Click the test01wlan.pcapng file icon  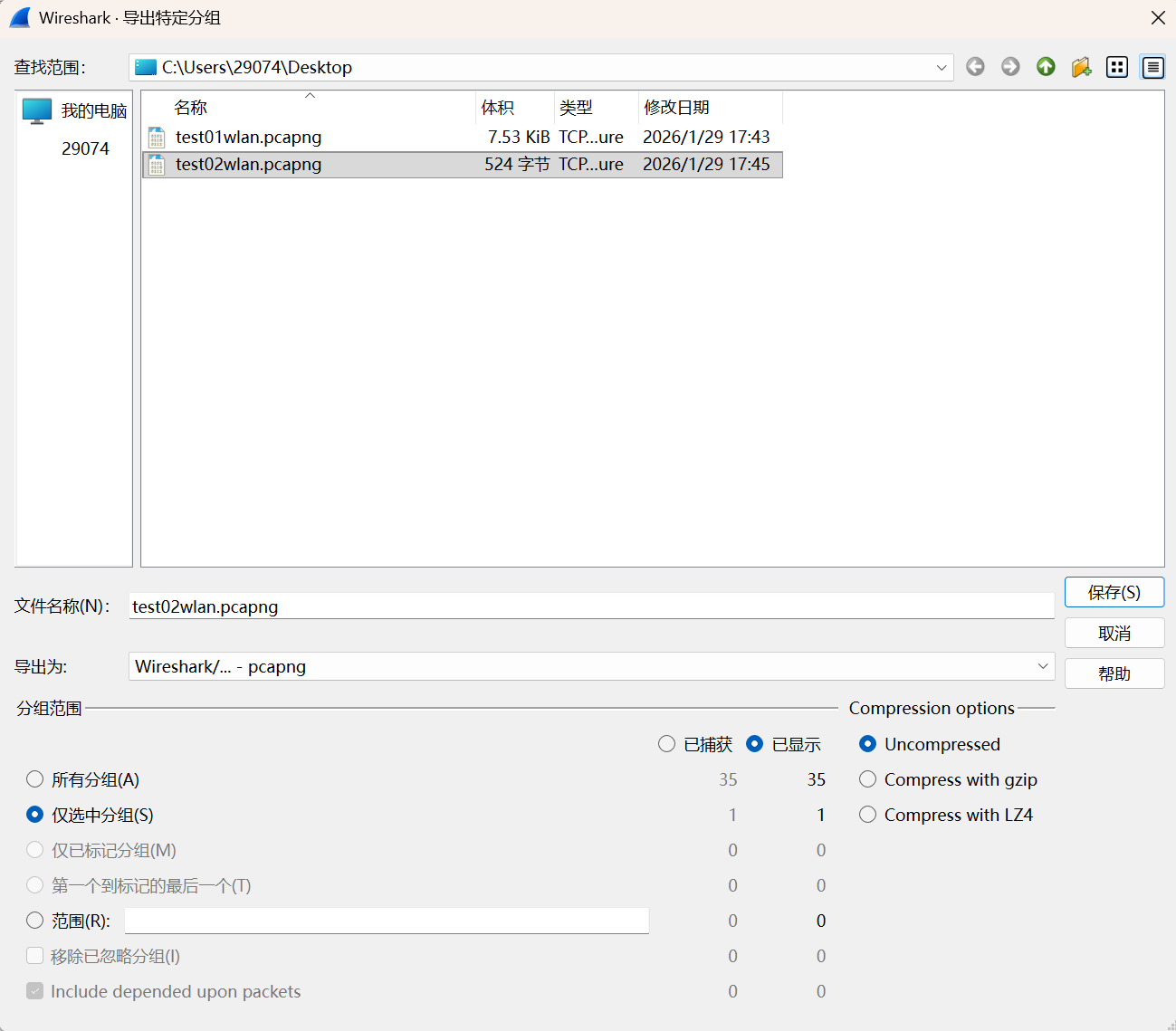(x=157, y=138)
